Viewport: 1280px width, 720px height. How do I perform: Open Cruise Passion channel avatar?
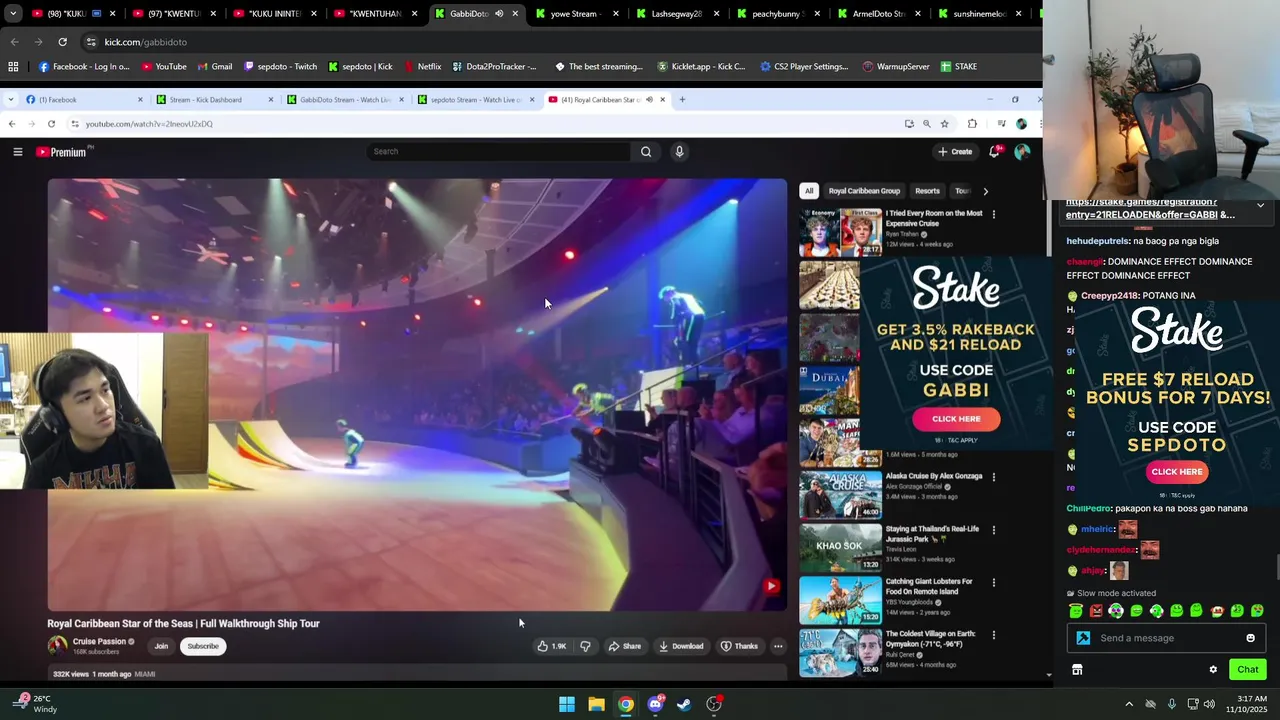[58, 646]
